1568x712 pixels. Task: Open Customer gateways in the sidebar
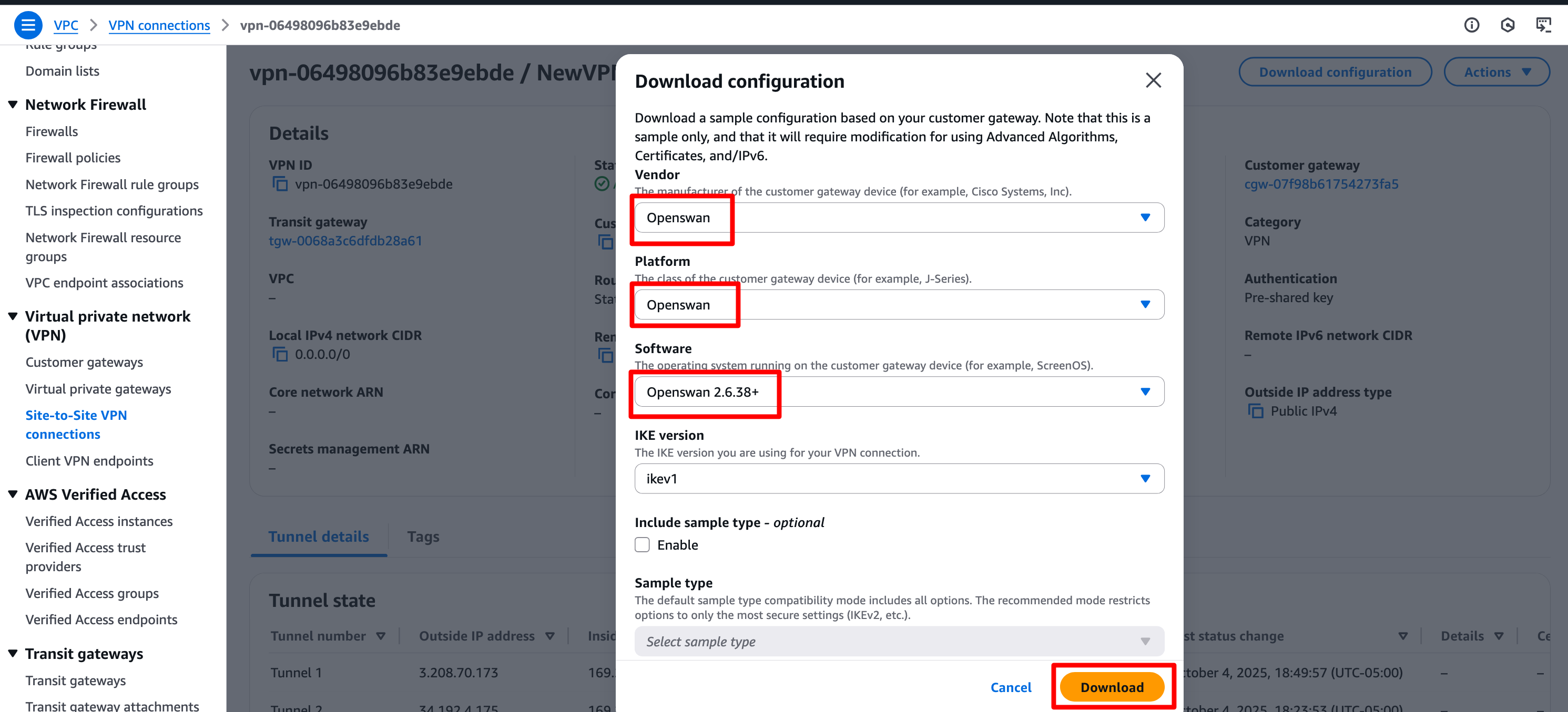(x=84, y=363)
